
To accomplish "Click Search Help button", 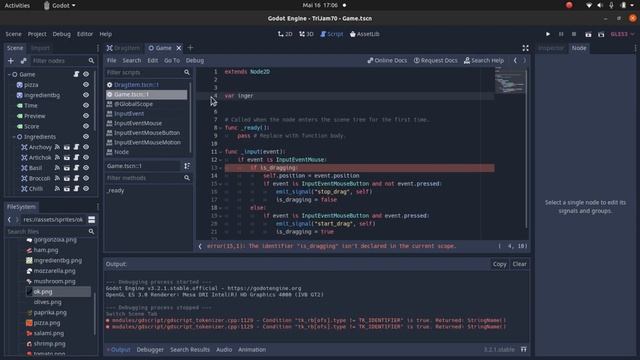I will [484, 60].
